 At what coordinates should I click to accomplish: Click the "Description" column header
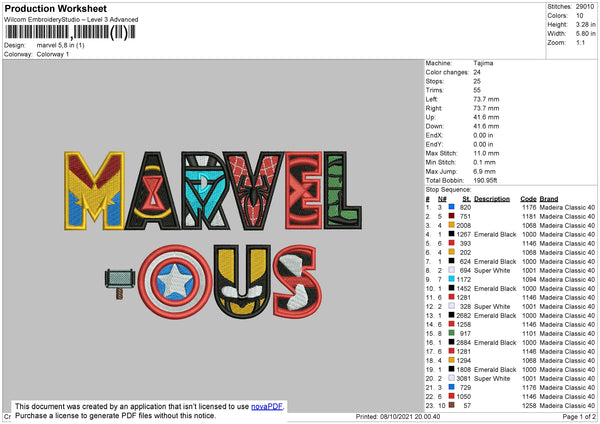(492, 199)
